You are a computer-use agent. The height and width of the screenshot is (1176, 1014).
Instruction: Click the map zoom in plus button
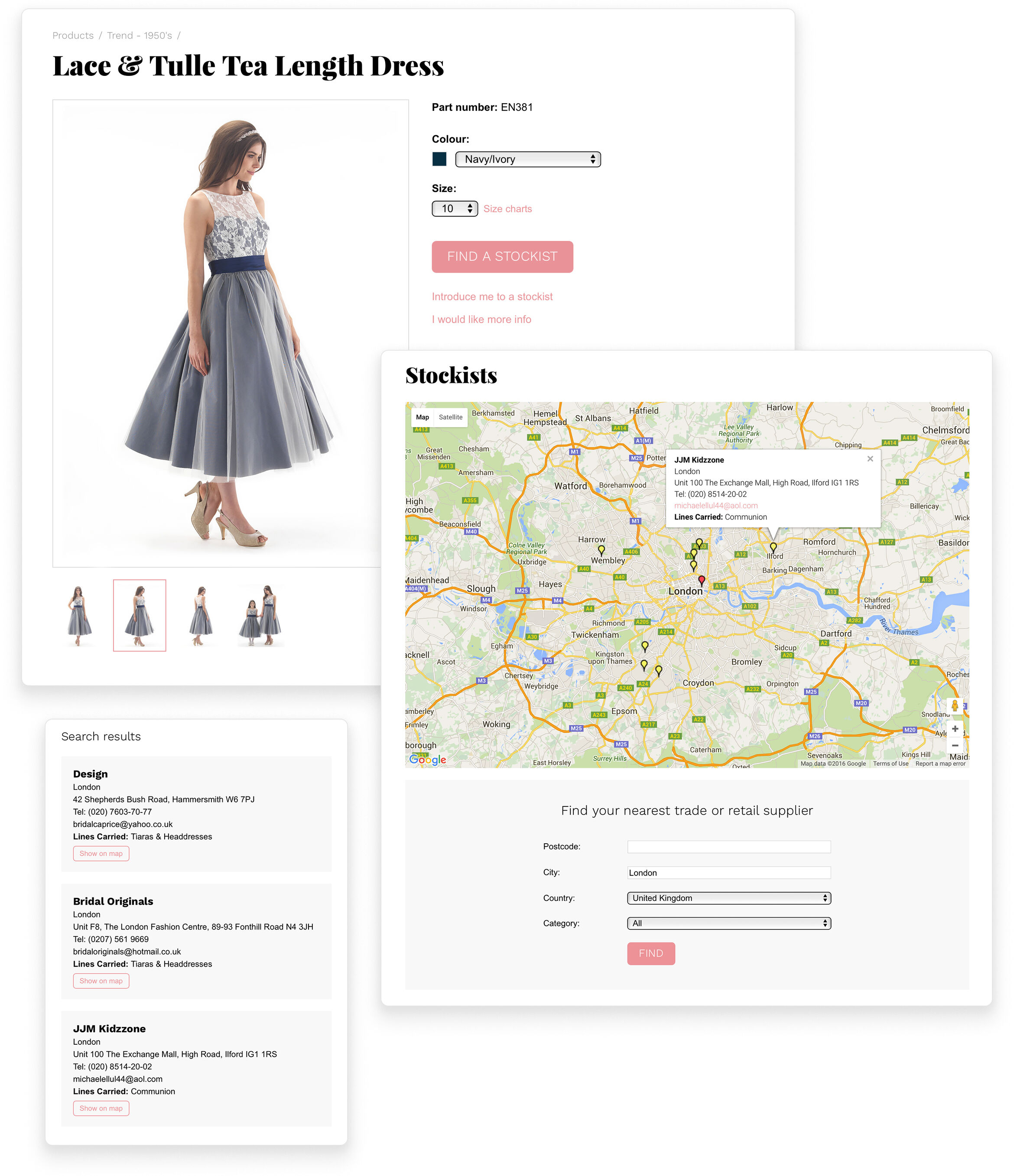(x=954, y=729)
